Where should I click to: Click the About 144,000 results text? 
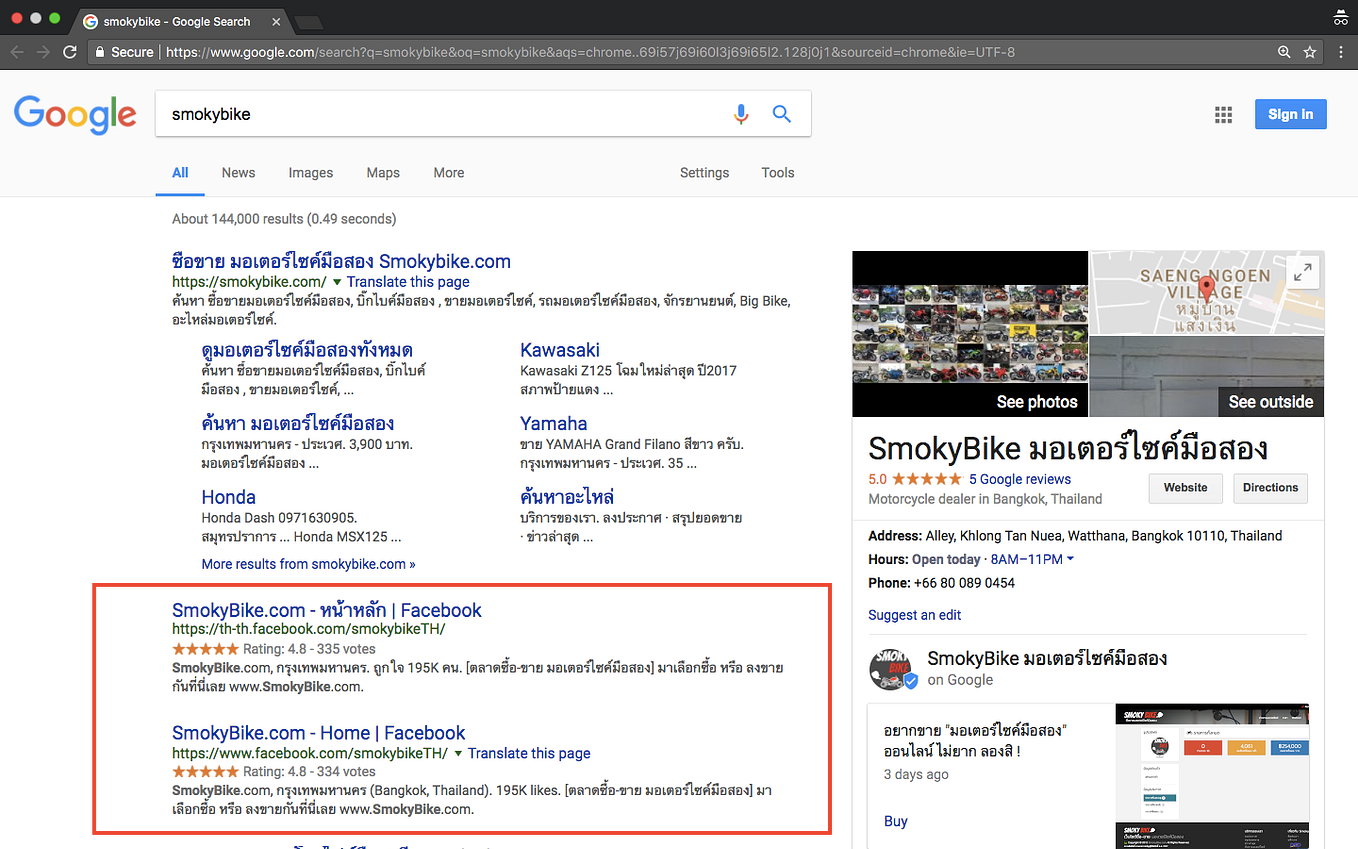pyautogui.click(x=284, y=219)
